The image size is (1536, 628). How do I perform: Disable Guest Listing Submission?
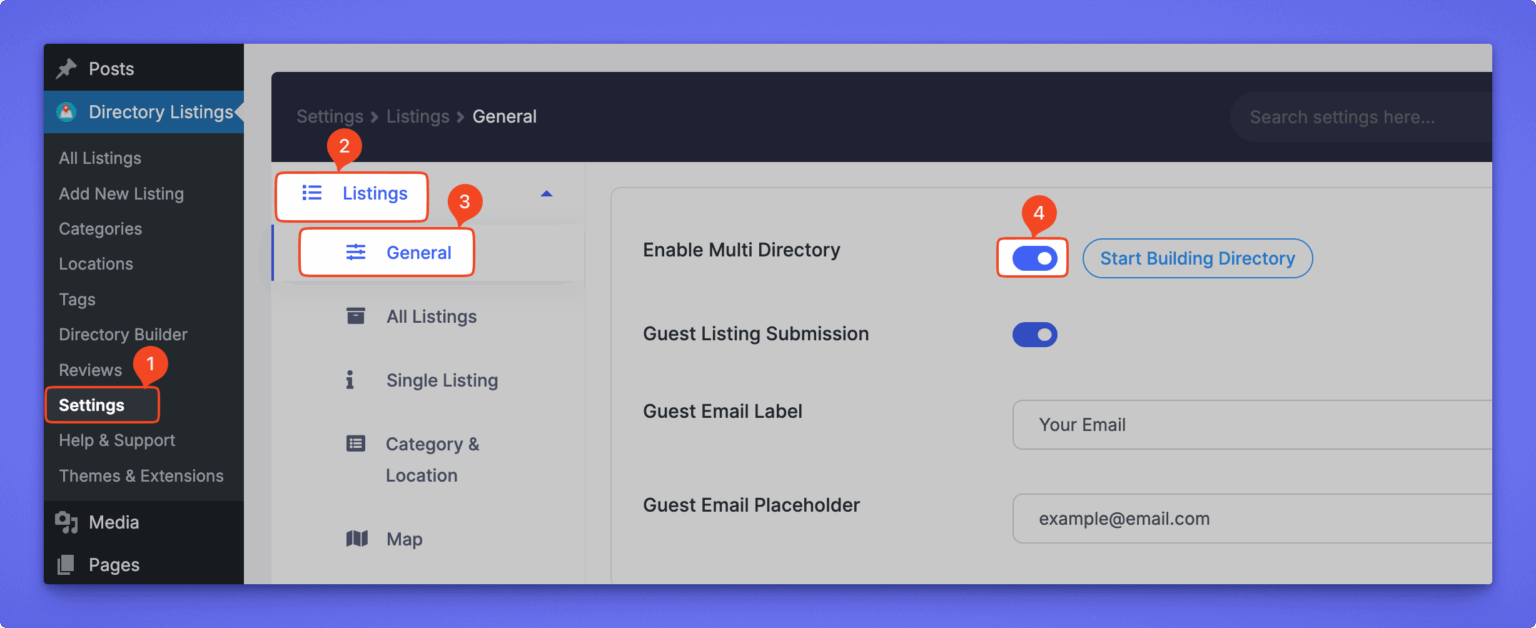point(1035,334)
